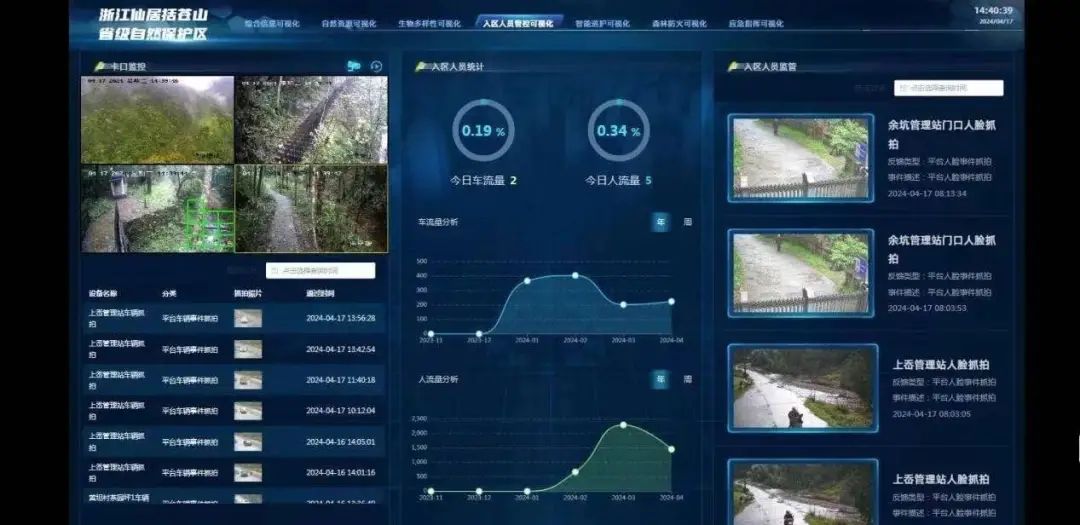Click 平台车辆事件抓拍 in 10:12:04 row
This screenshot has height=525, width=1080.
190,411
